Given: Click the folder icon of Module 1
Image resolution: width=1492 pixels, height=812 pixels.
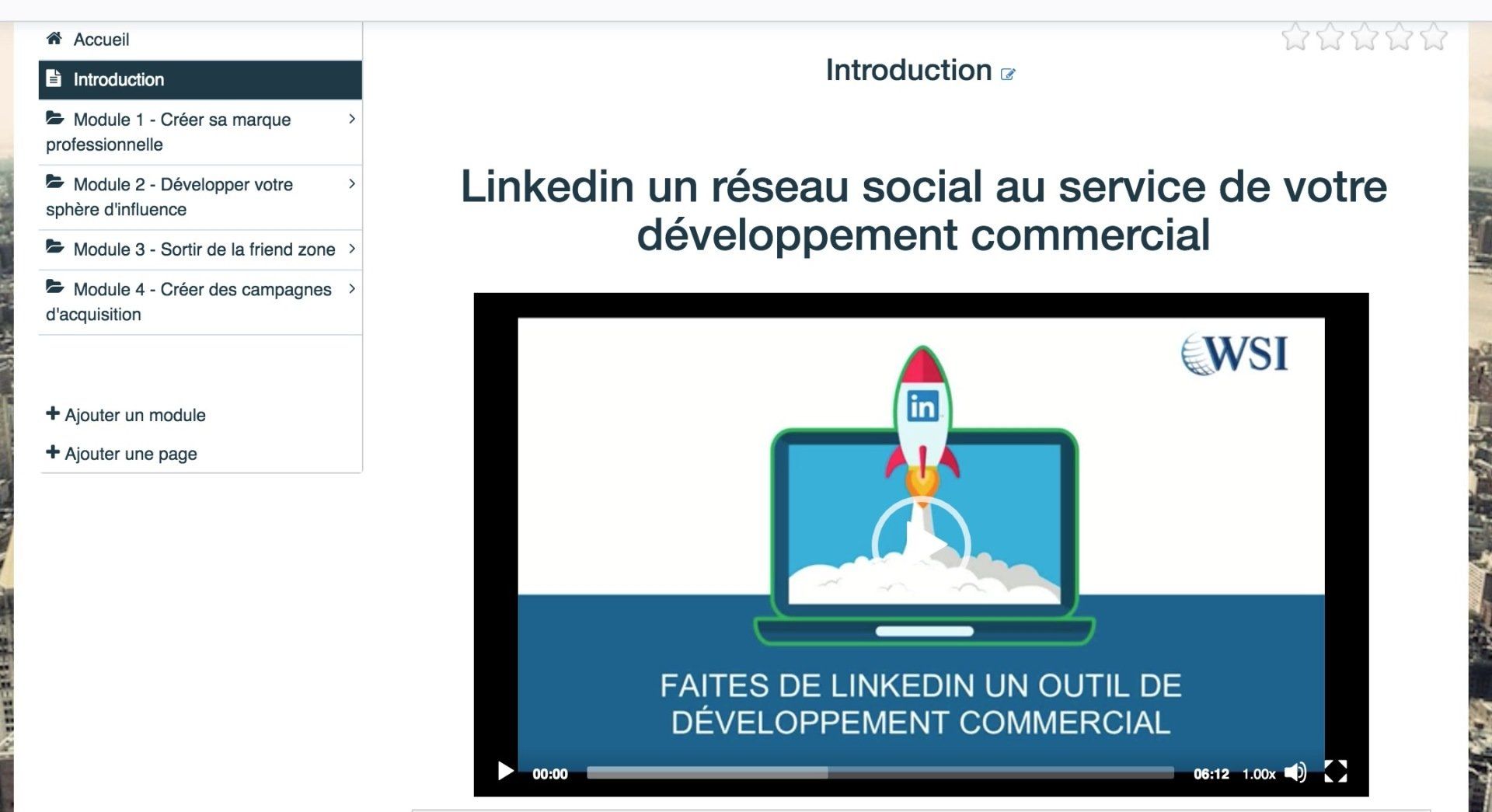Looking at the screenshot, I should point(54,118).
